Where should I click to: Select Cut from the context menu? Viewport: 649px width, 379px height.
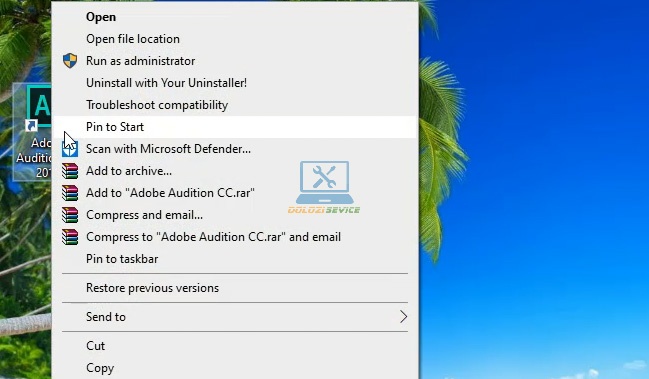tap(235, 346)
